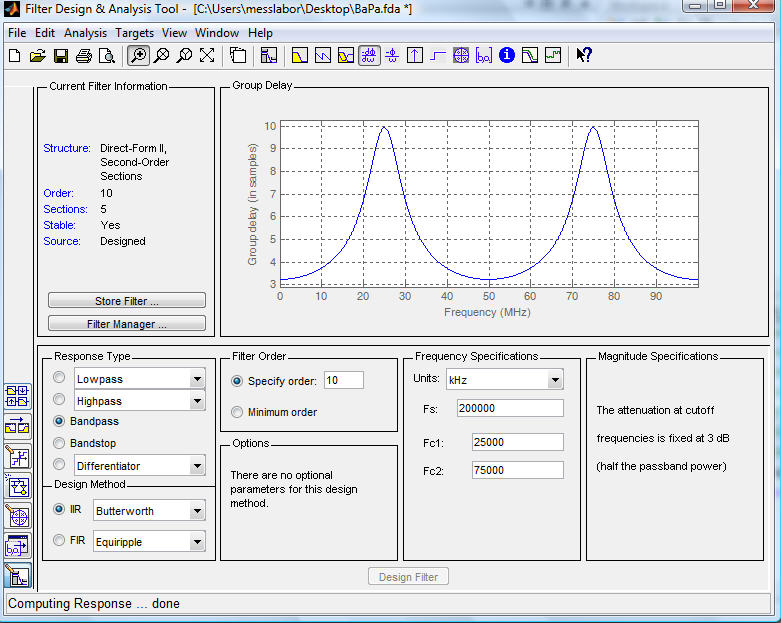Select the Zoom In tool
781x623 pixels.
click(x=139, y=56)
